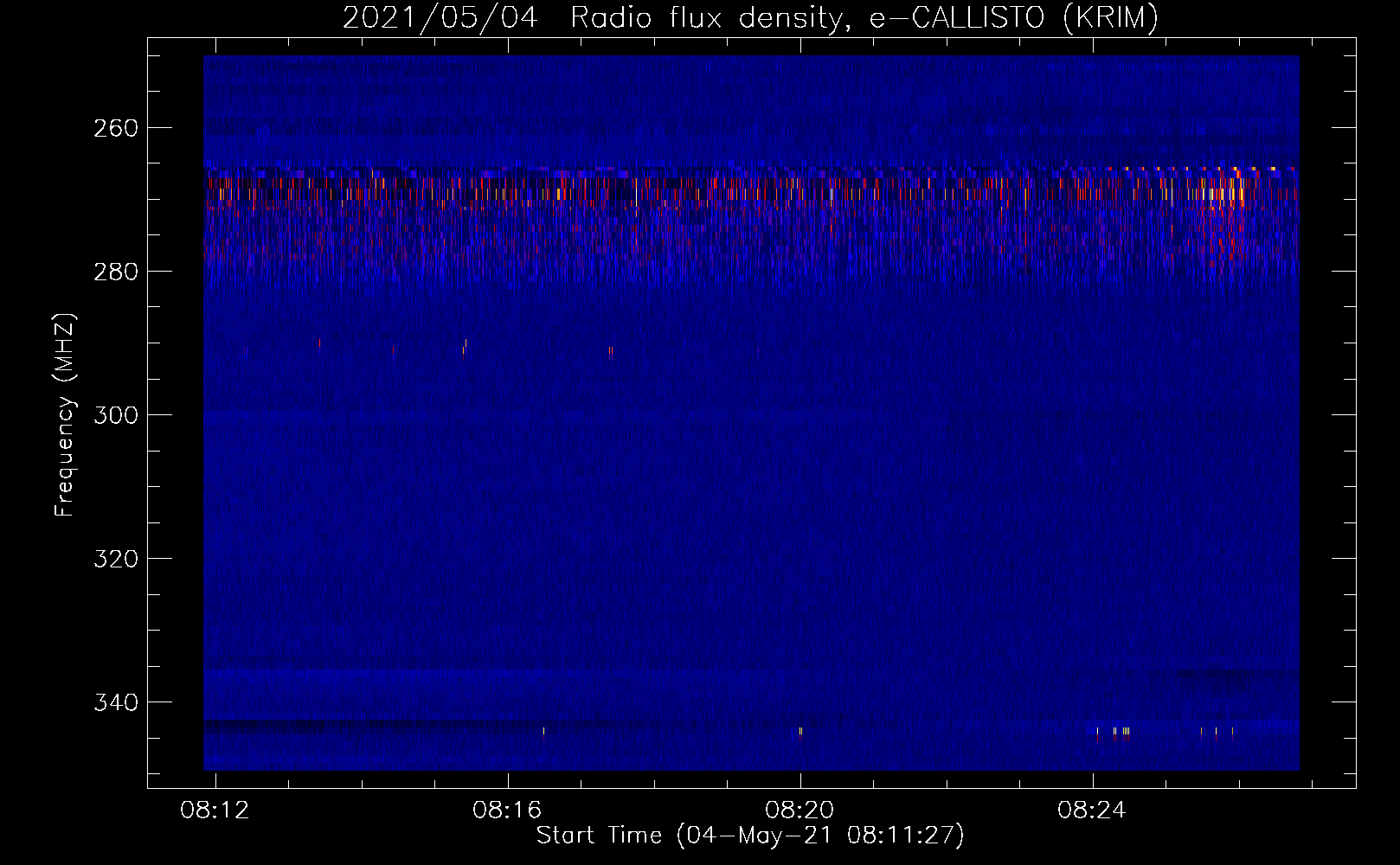1400x865 pixels.
Task: Click the 08:20 time tick label
Action: (x=800, y=810)
